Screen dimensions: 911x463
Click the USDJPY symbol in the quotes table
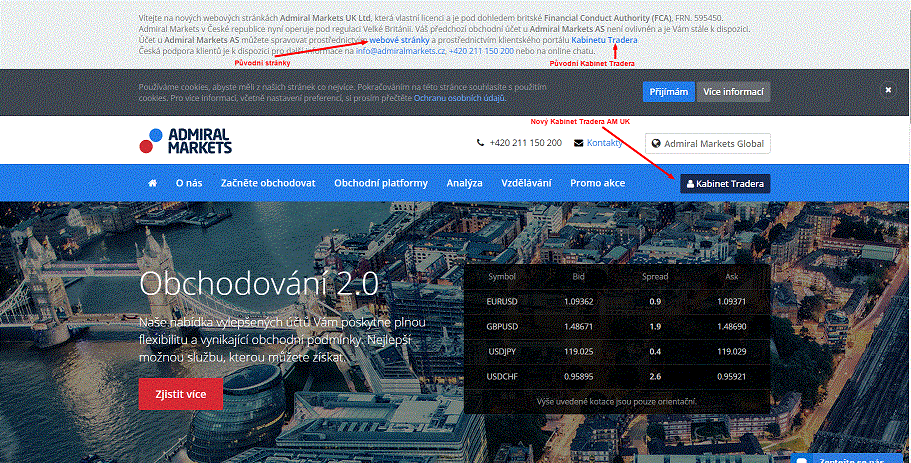502,351
